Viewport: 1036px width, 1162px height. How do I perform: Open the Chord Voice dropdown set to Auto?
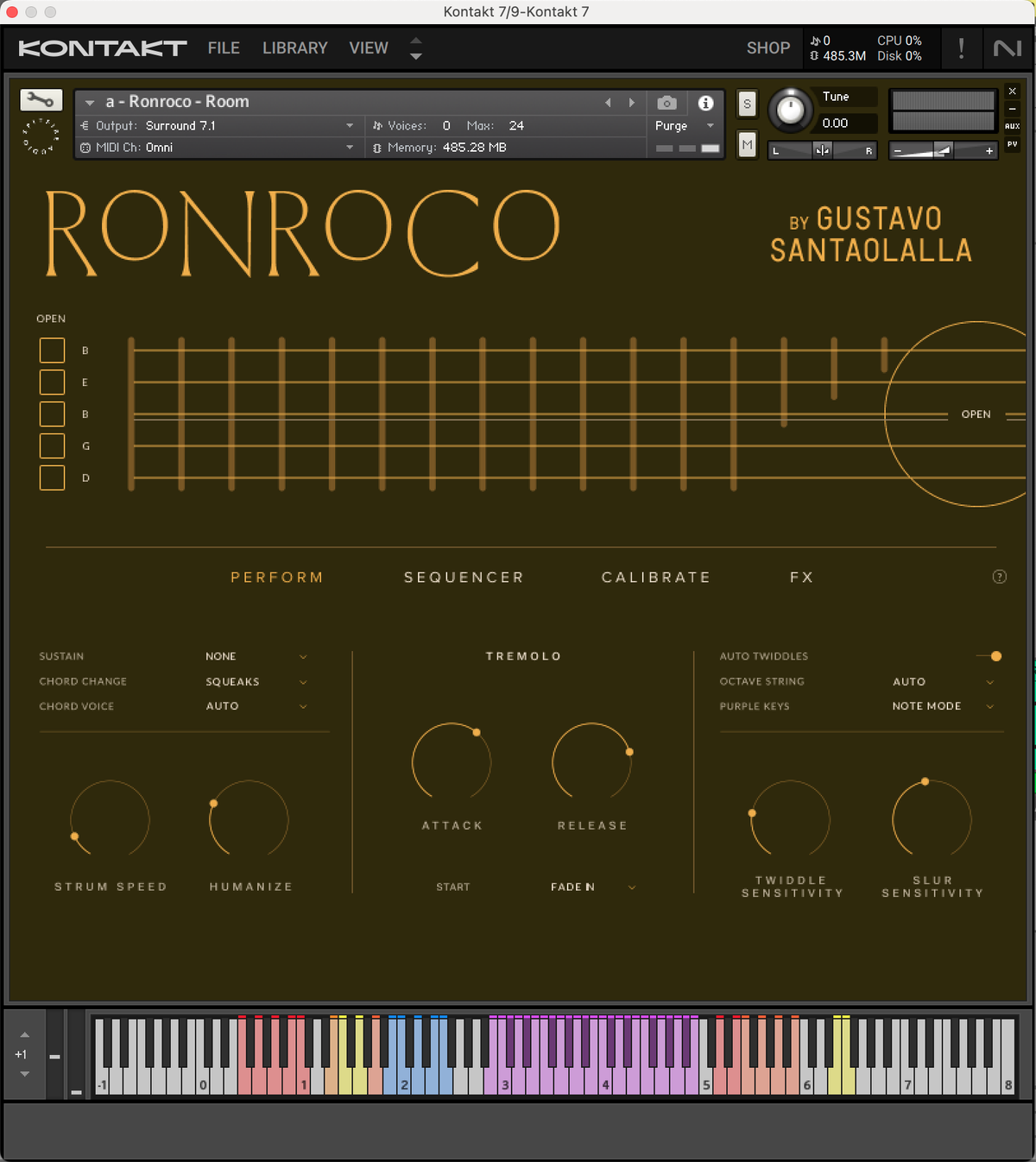(256, 706)
